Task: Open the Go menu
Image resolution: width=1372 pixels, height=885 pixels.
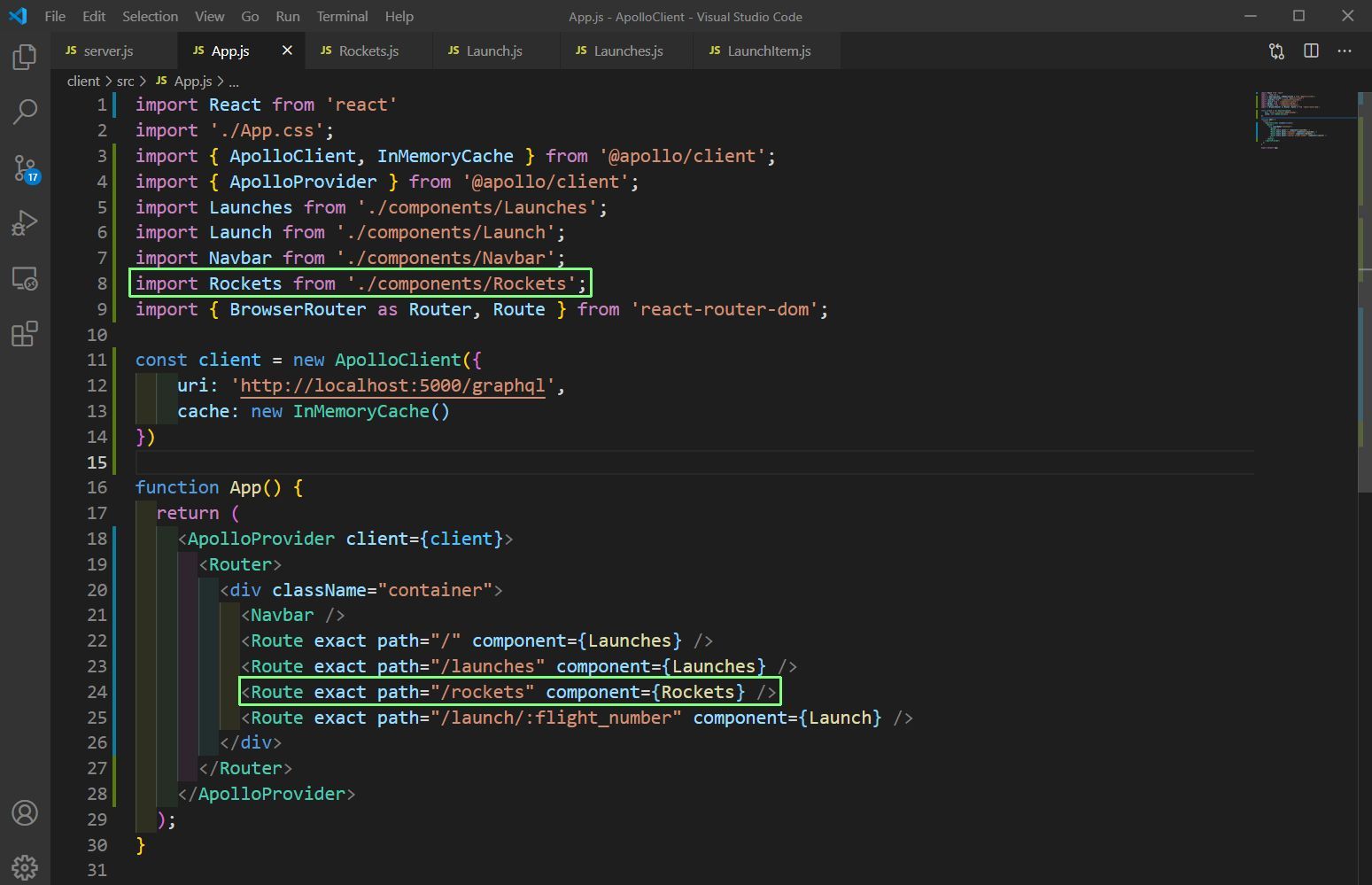Action: pyautogui.click(x=250, y=16)
